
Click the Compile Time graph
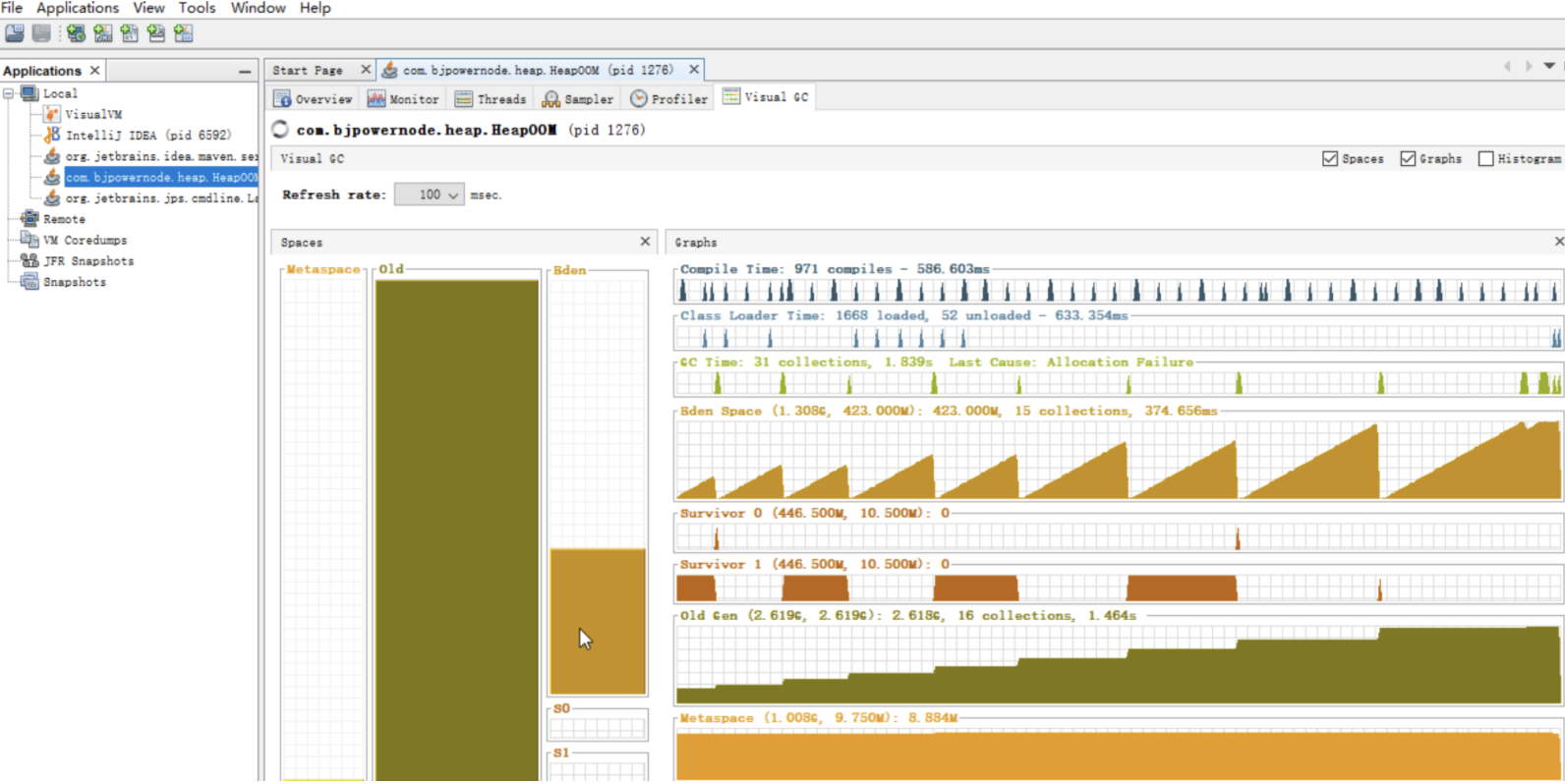point(1119,290)
